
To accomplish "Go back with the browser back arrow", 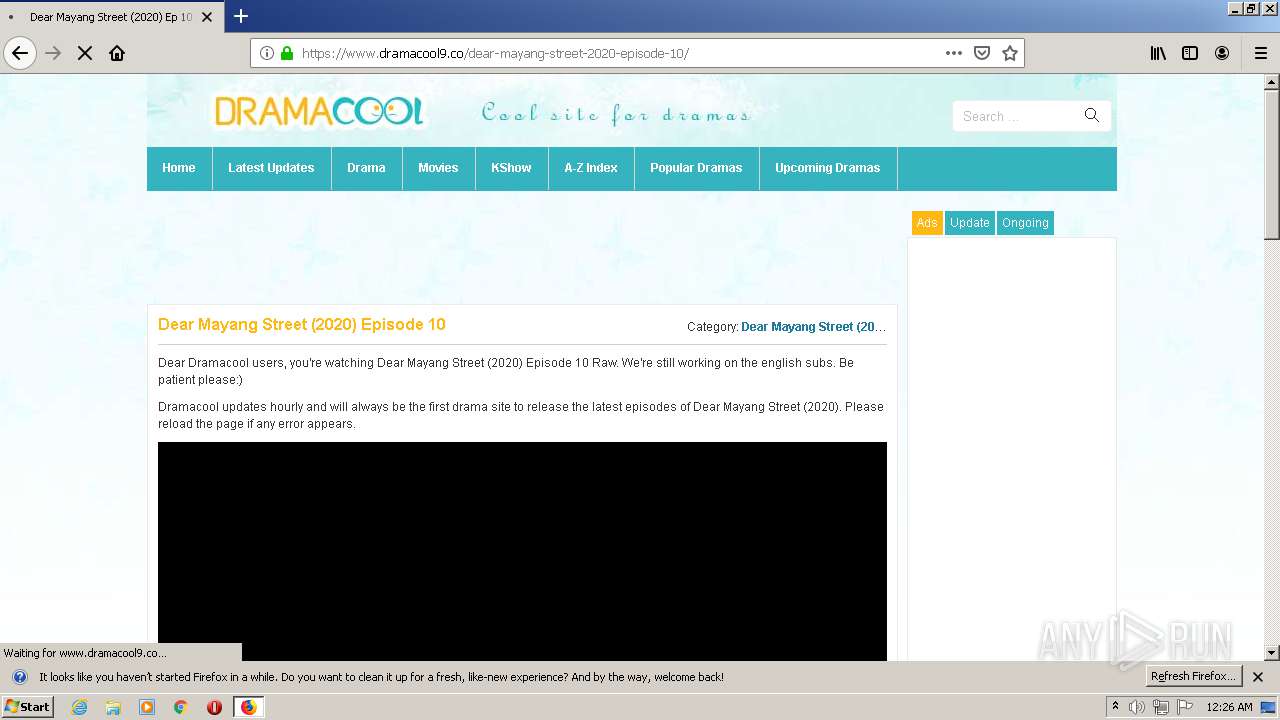I will coord(20,53).
